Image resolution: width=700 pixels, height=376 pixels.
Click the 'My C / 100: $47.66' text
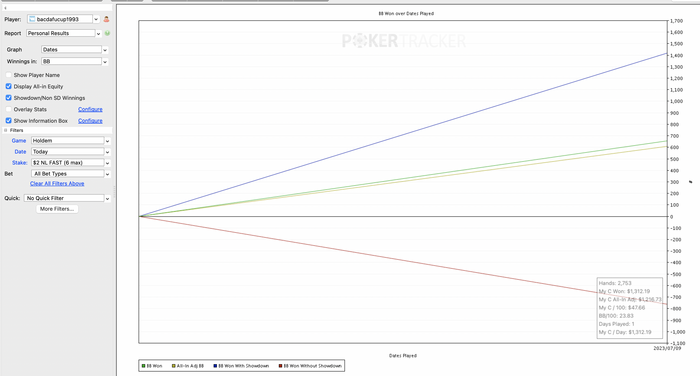tap(622, 308)
